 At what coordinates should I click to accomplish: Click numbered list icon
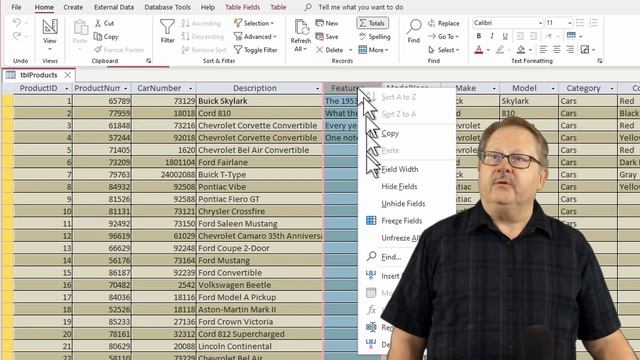point(593,23)
